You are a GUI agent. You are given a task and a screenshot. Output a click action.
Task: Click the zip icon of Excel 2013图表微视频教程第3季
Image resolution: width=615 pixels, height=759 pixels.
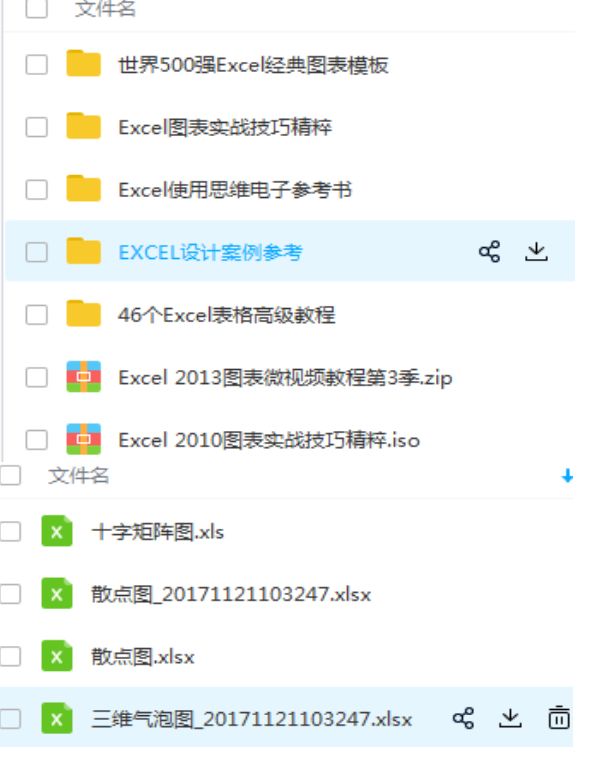[x=84, y=377]
